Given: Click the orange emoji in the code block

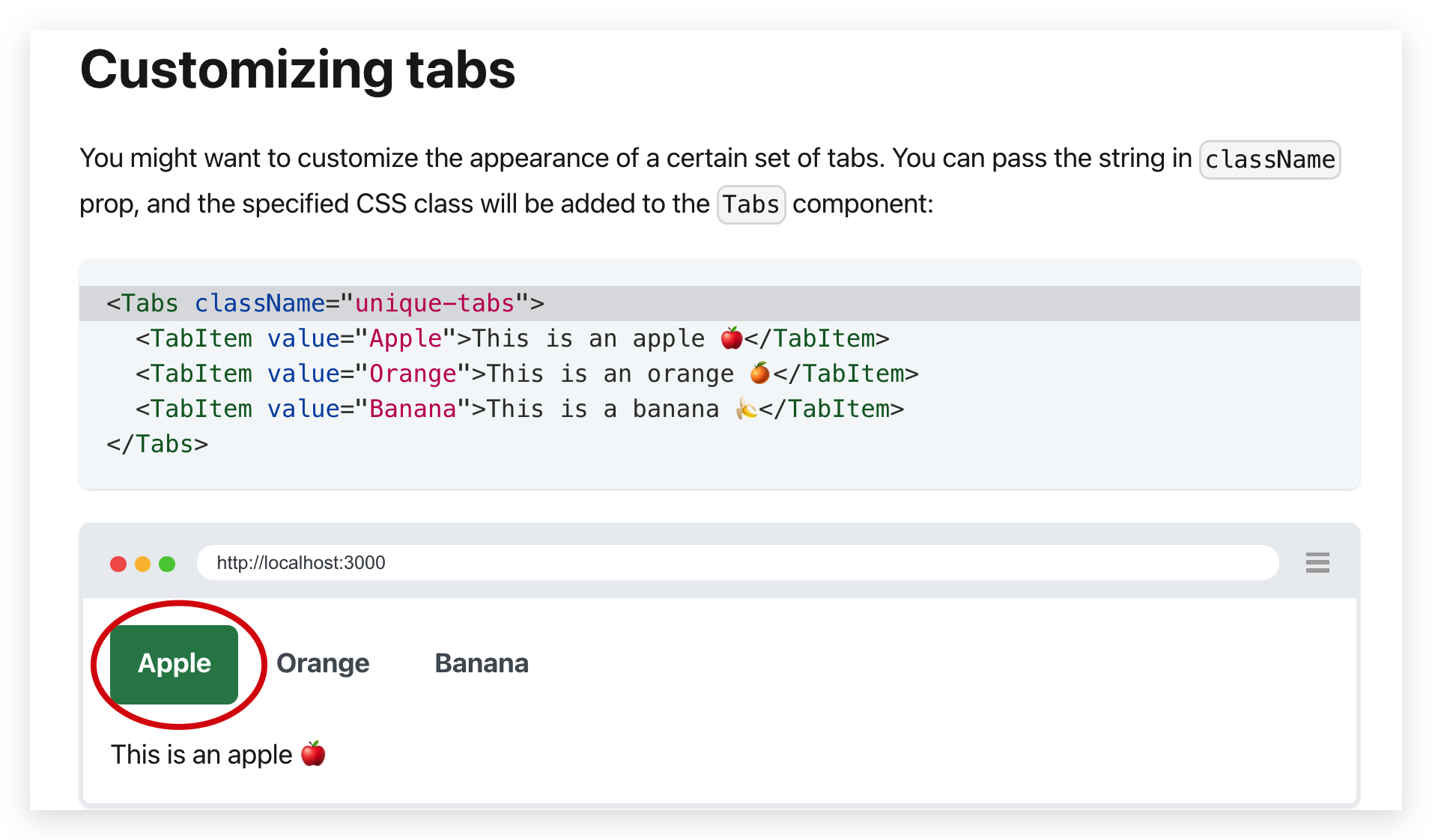Looking at the screenshot, I should 758,373.
